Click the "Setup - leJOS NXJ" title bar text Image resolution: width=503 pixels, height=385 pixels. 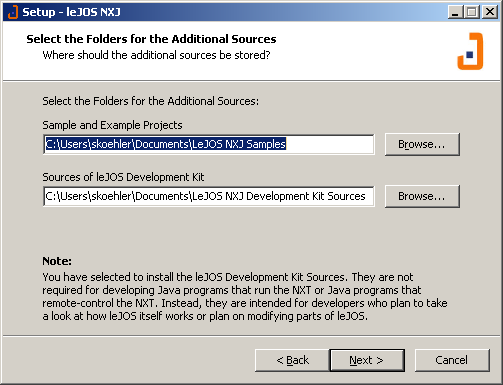pos(71,12)
